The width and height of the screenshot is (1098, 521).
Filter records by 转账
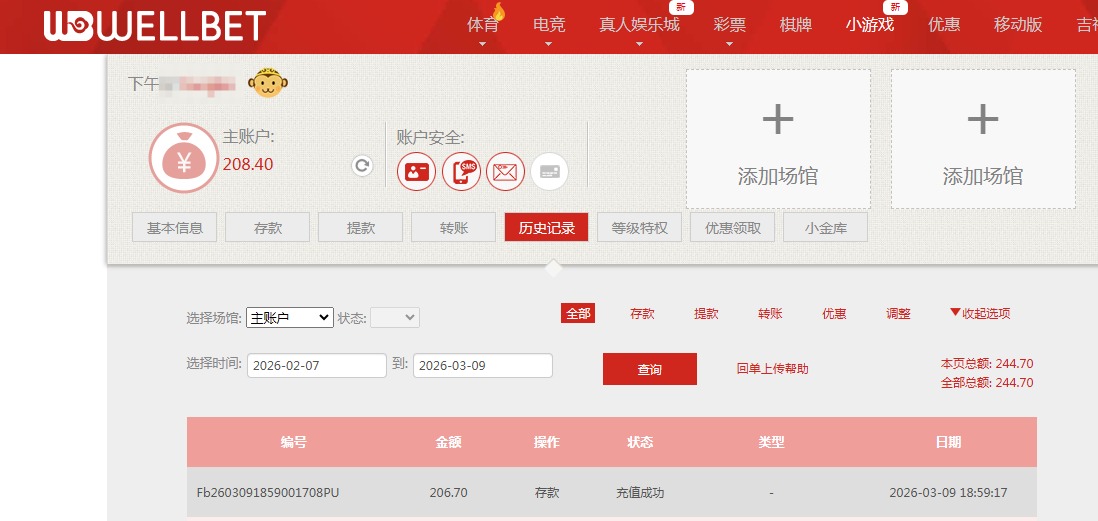tap(770, 314)
